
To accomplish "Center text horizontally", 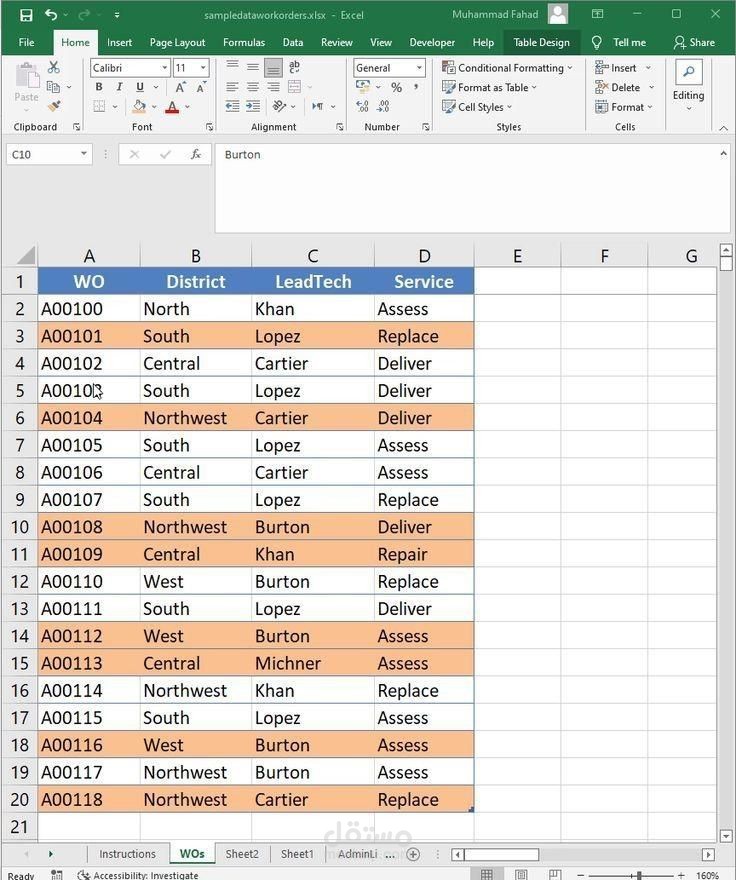I will 253,87.
